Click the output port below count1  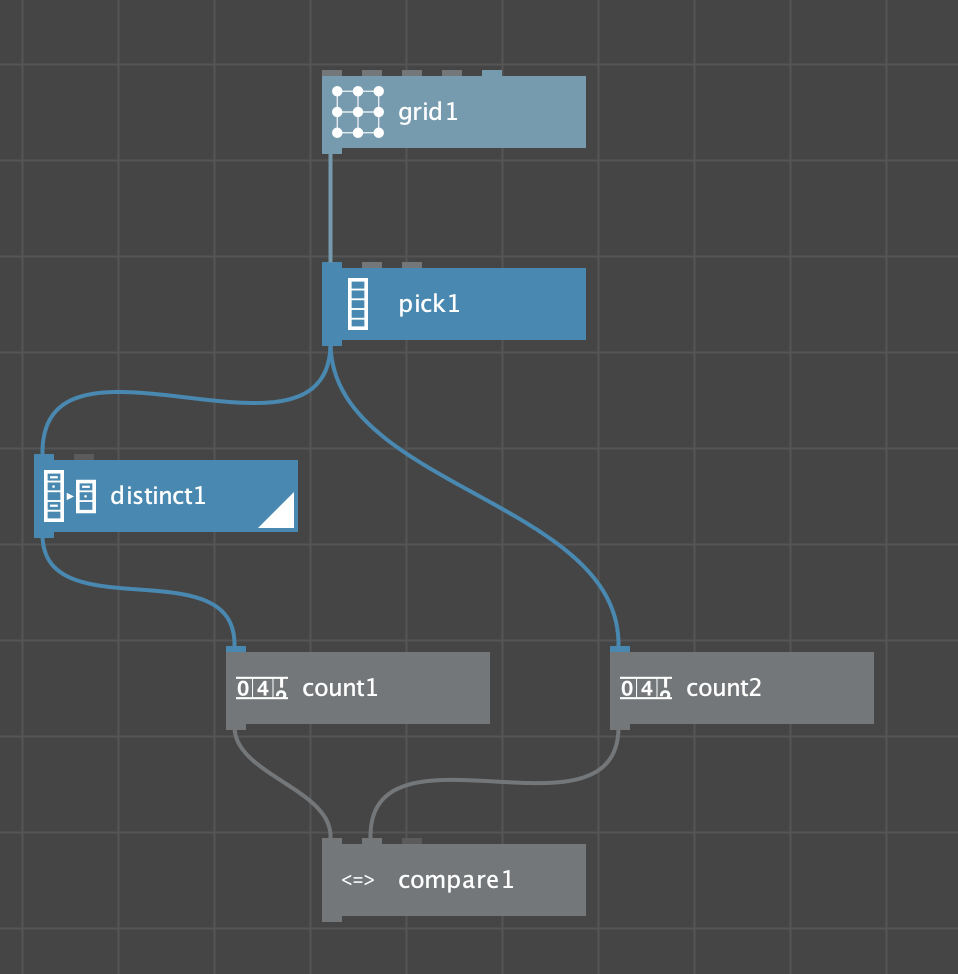pyautogui.click(x=236, y=727)
